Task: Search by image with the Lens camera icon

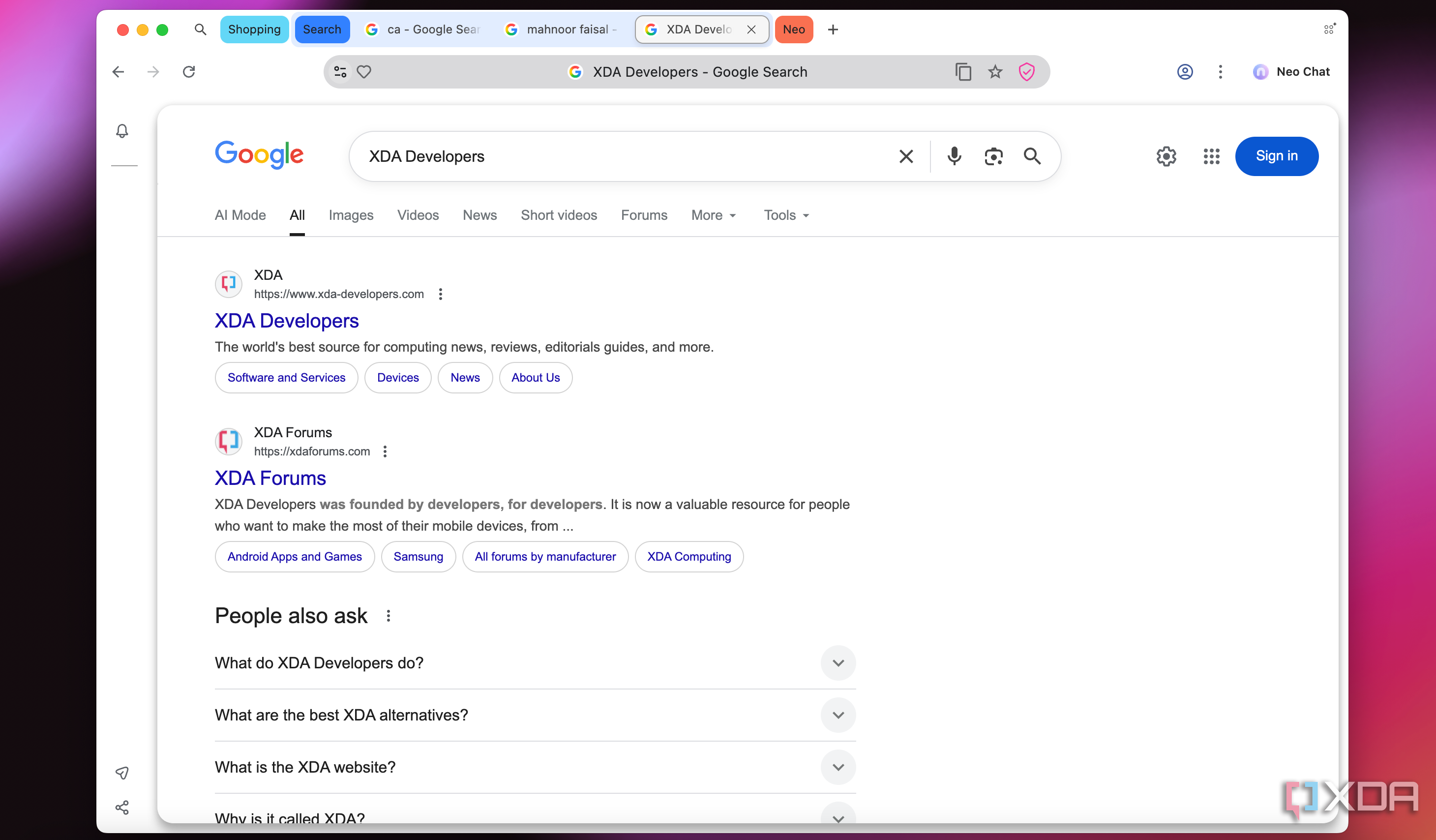Action: point(993,156)
